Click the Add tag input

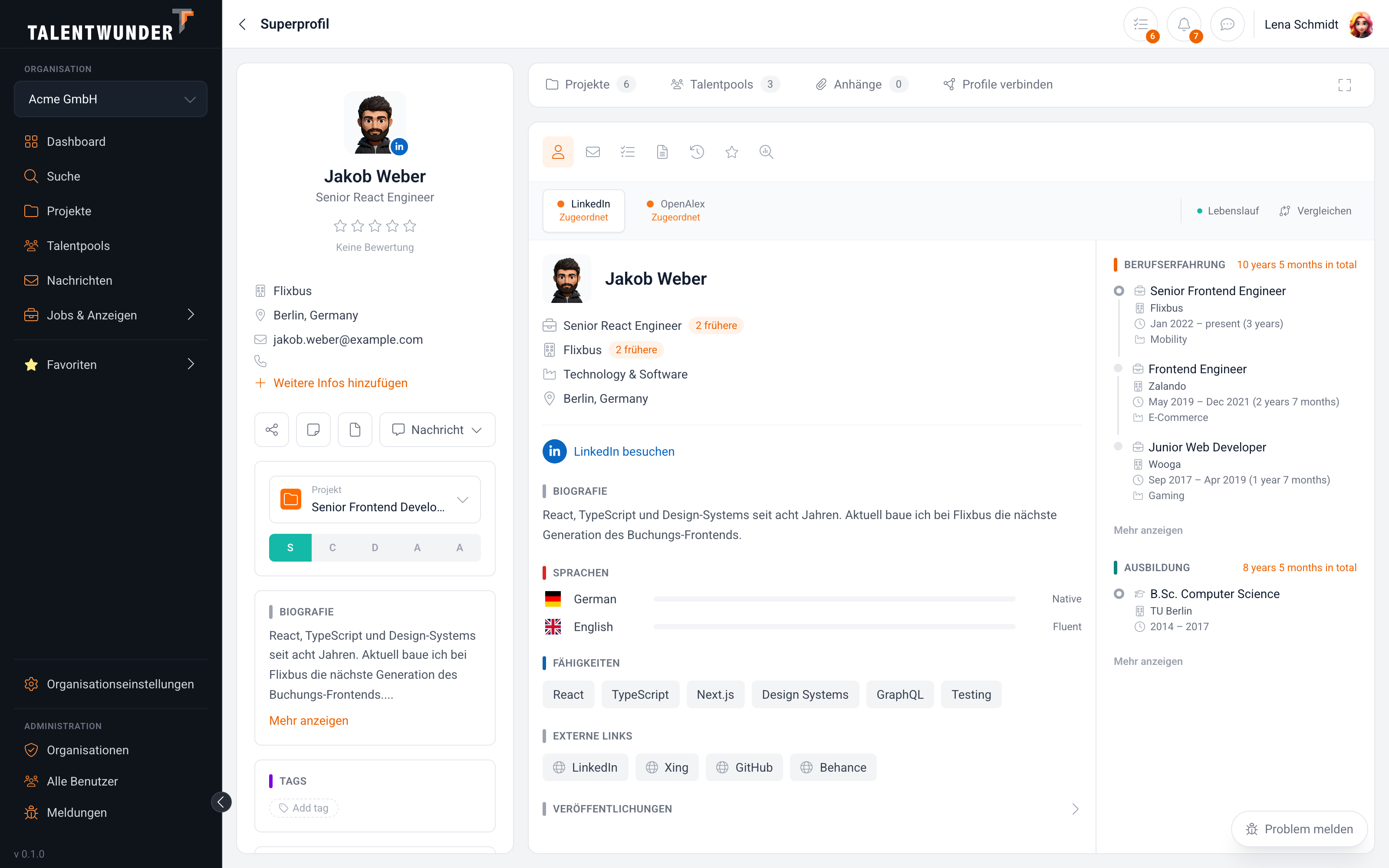click(304, 808)
